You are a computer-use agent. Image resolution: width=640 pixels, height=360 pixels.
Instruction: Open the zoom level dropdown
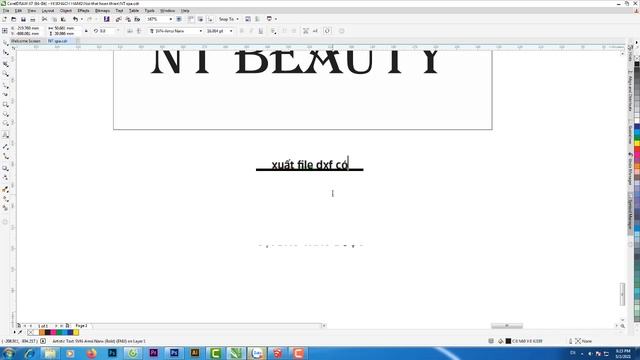[171, 19]
